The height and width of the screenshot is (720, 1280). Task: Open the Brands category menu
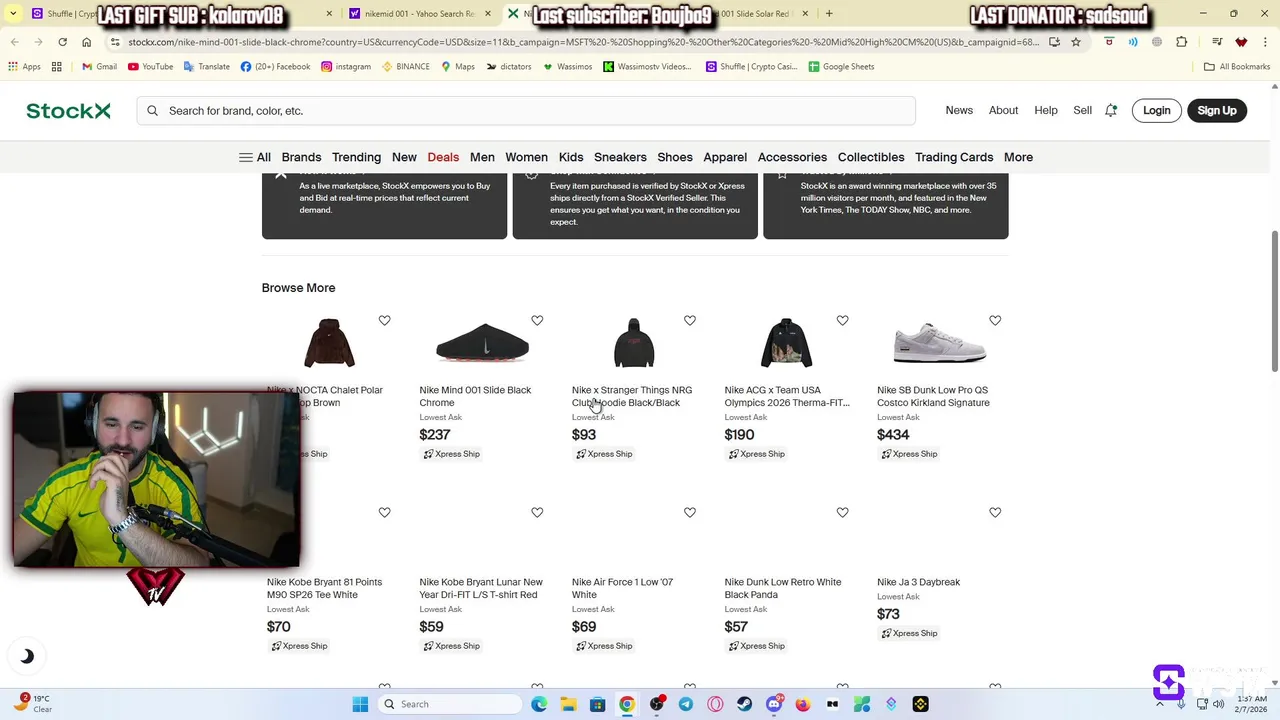[301, 157]
